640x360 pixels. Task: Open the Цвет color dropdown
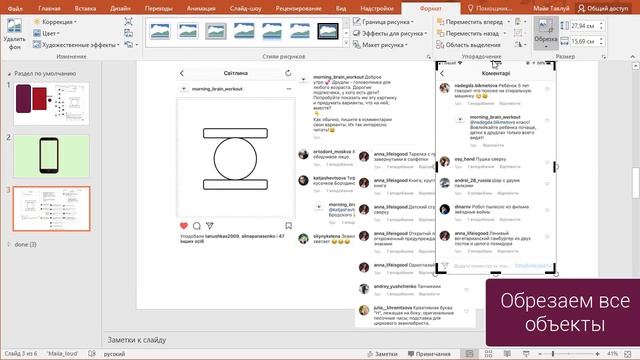tap(47, 33)
